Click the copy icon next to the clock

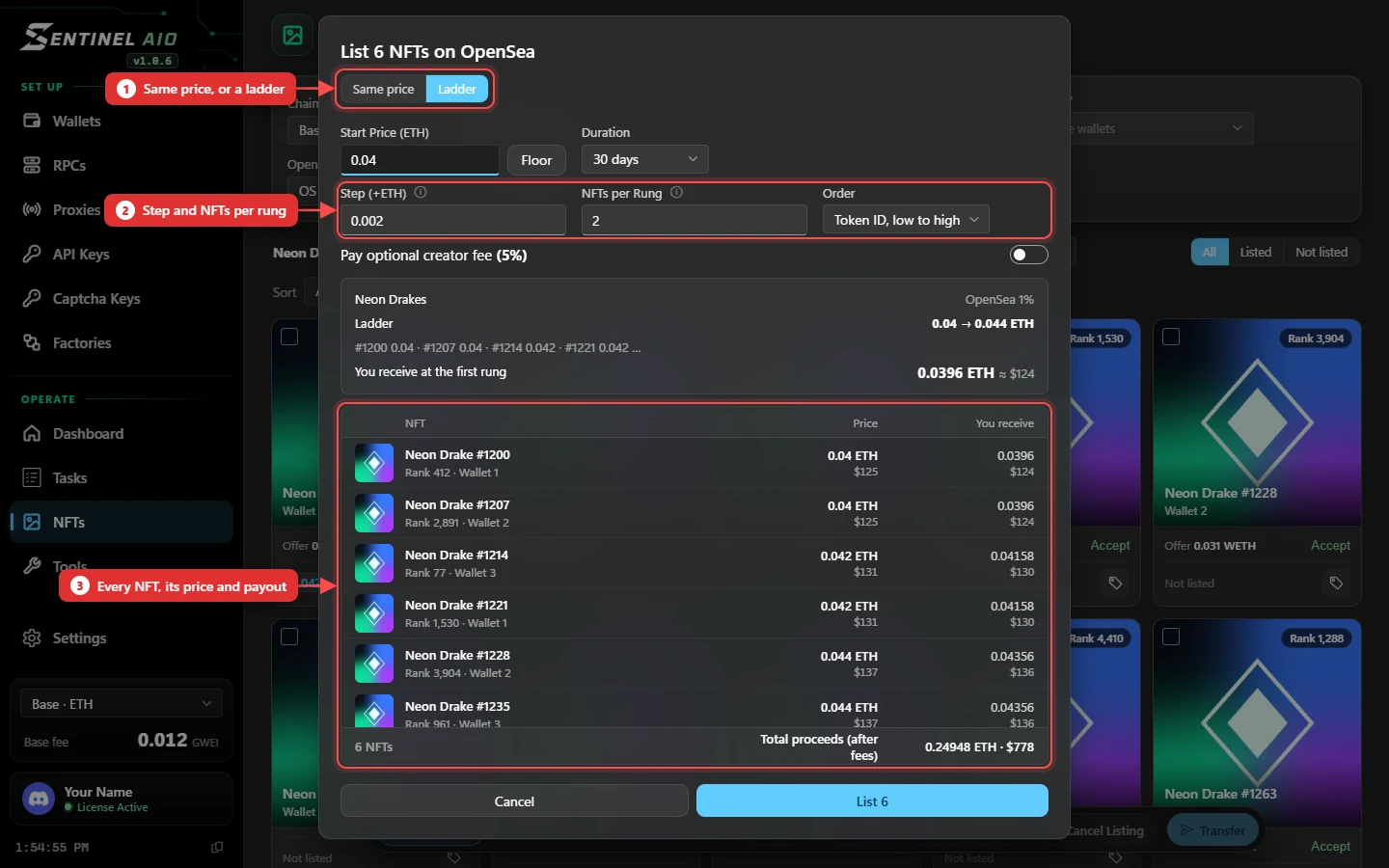[217, 847]
